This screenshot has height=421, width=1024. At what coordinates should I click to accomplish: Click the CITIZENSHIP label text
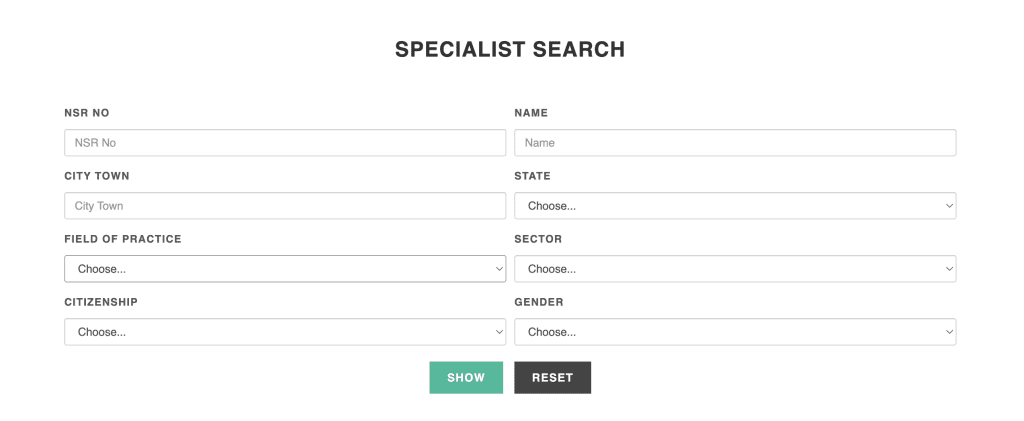[101, 302]
